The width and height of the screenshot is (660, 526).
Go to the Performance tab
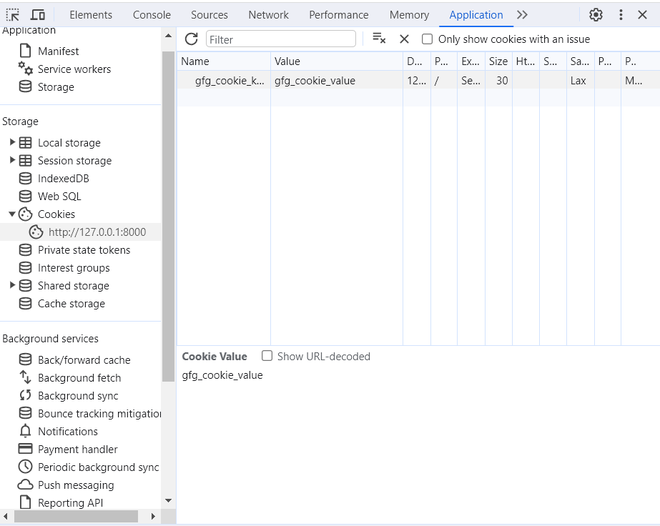click(x=339, y=15)
